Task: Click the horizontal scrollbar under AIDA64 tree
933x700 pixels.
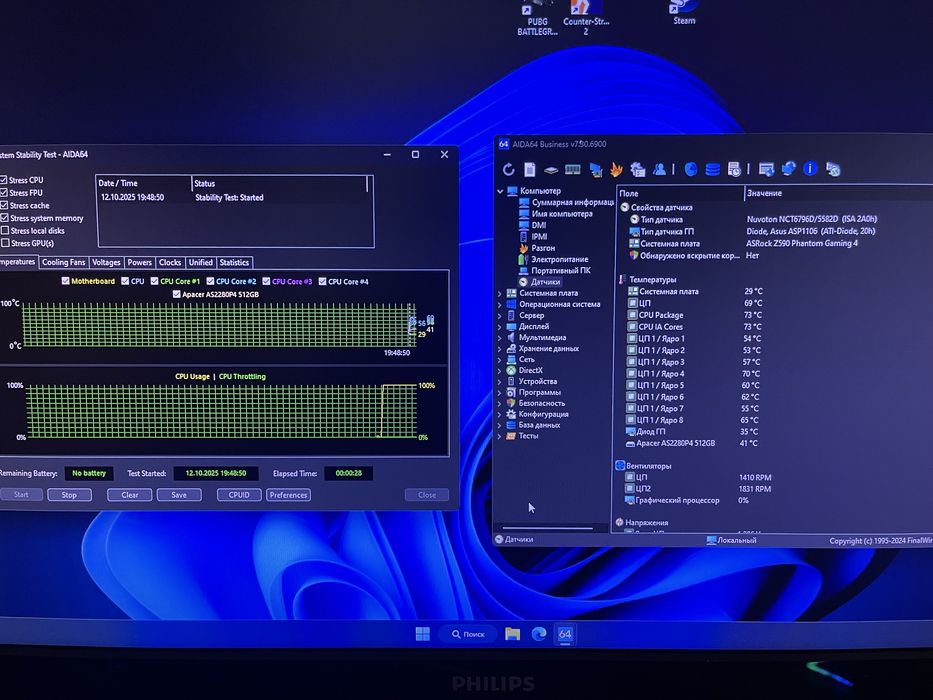Action: pyautogui.click(x=547, y=528)
